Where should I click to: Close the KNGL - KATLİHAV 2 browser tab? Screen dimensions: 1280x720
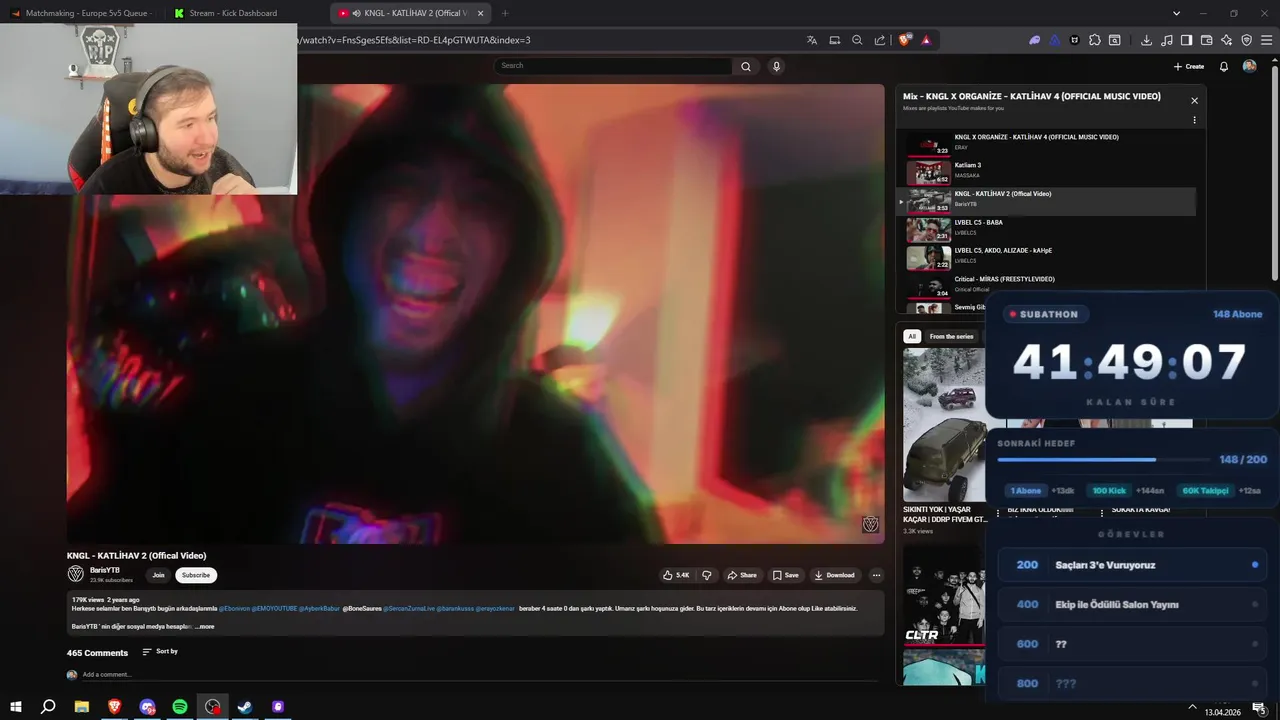click(x=481, y=13)
